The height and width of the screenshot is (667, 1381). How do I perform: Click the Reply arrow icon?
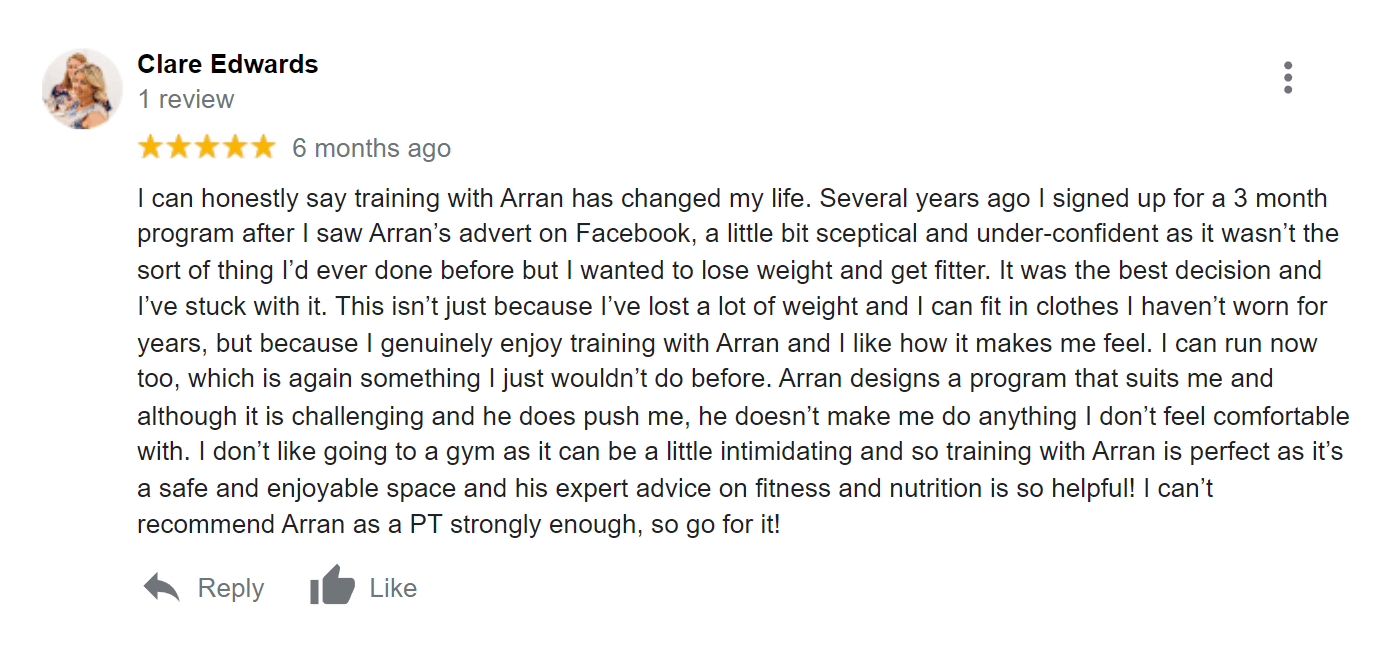(x=161, y=588)
